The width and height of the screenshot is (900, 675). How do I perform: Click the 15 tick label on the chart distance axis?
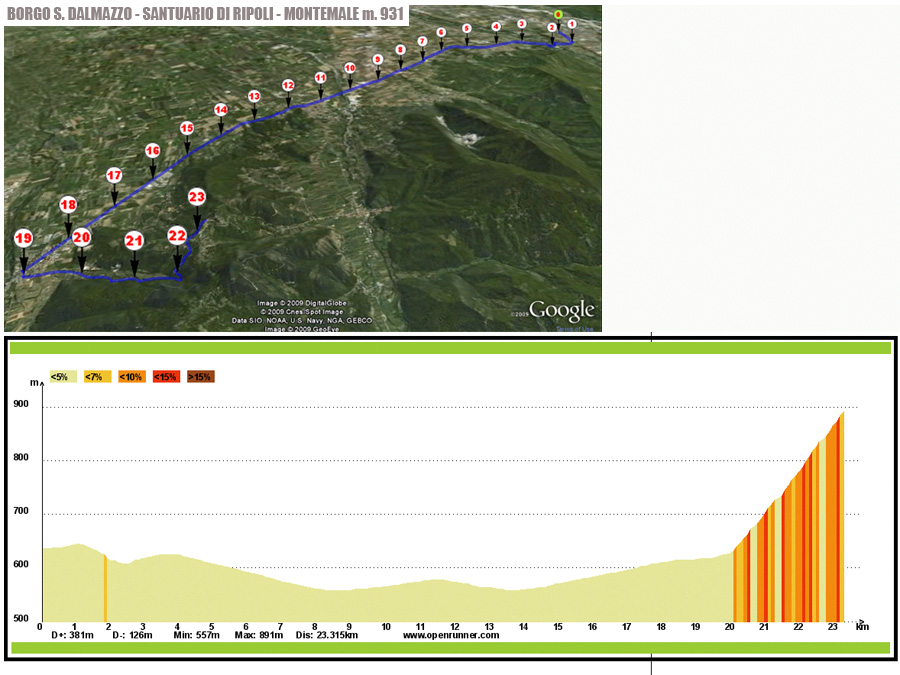coord(558,627)
